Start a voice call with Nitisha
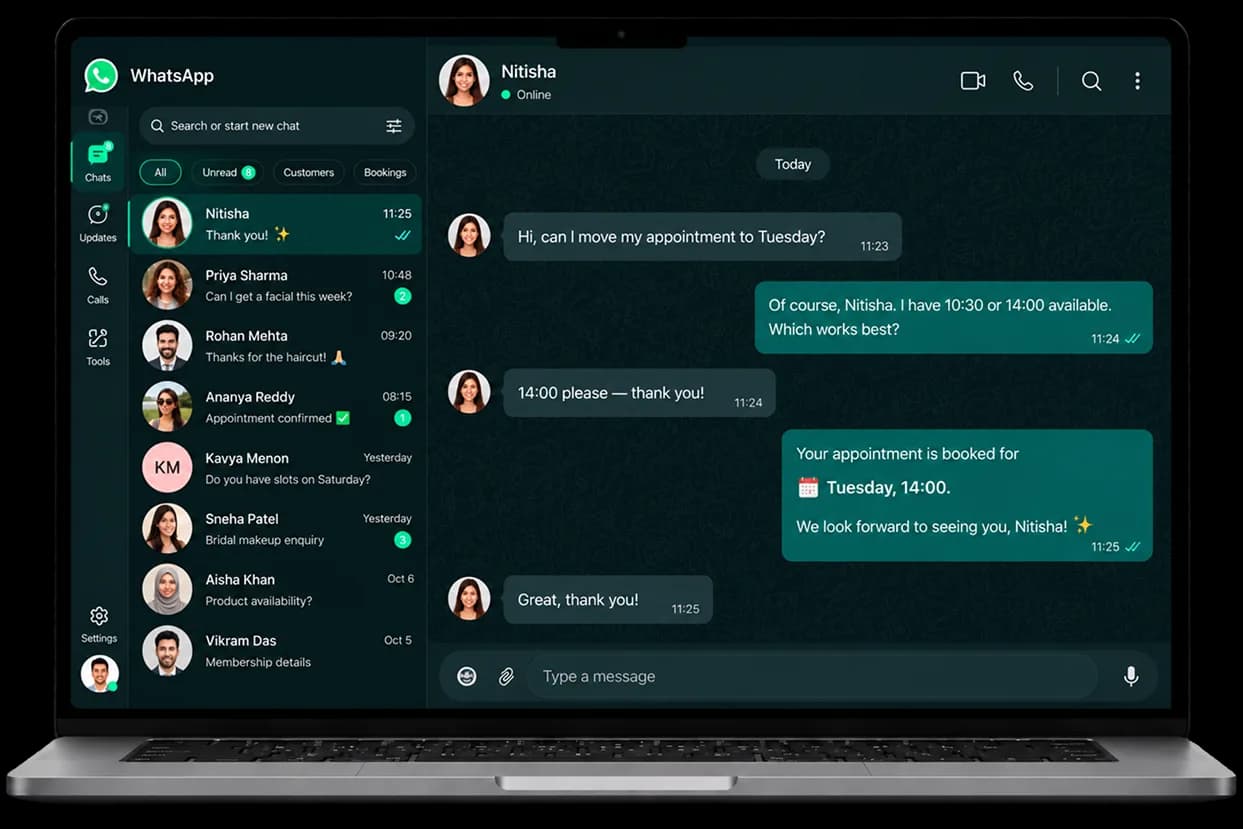 tap(1023, 81)
